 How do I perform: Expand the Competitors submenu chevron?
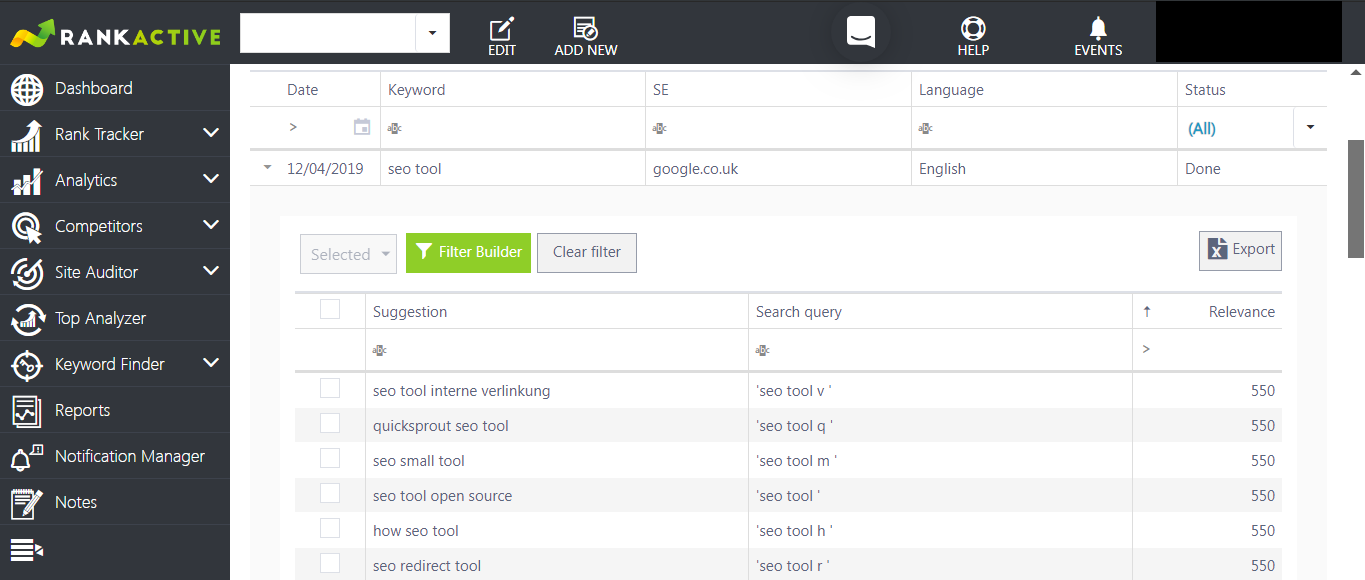click(x=211, y=224)
